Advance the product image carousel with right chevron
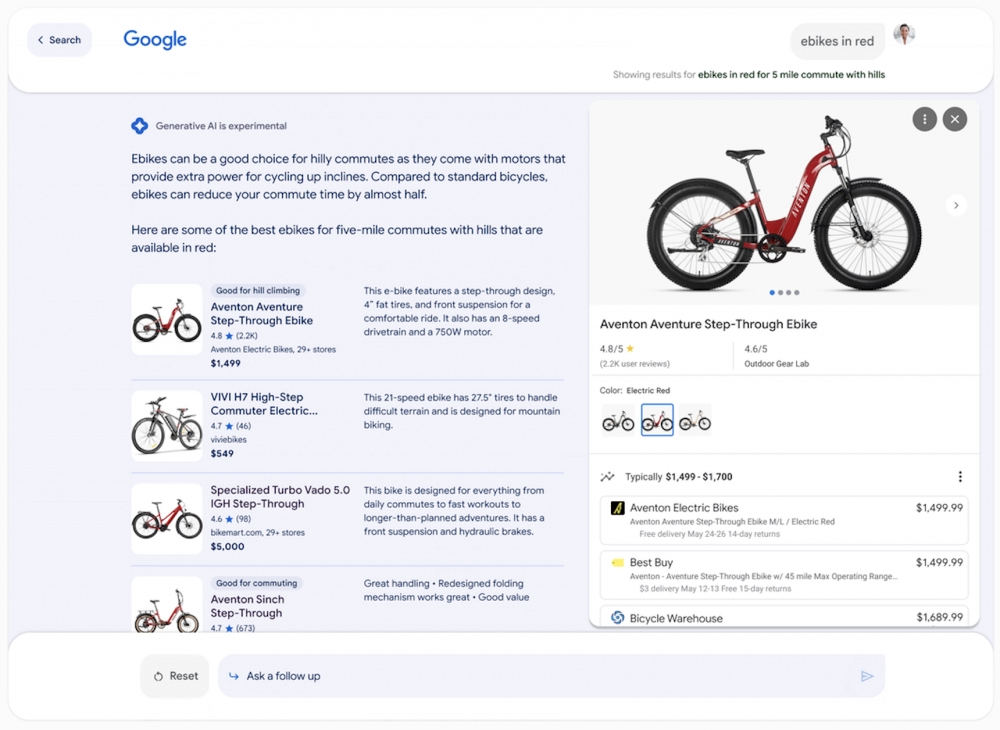1000x730 pixels. pos(956,204)
